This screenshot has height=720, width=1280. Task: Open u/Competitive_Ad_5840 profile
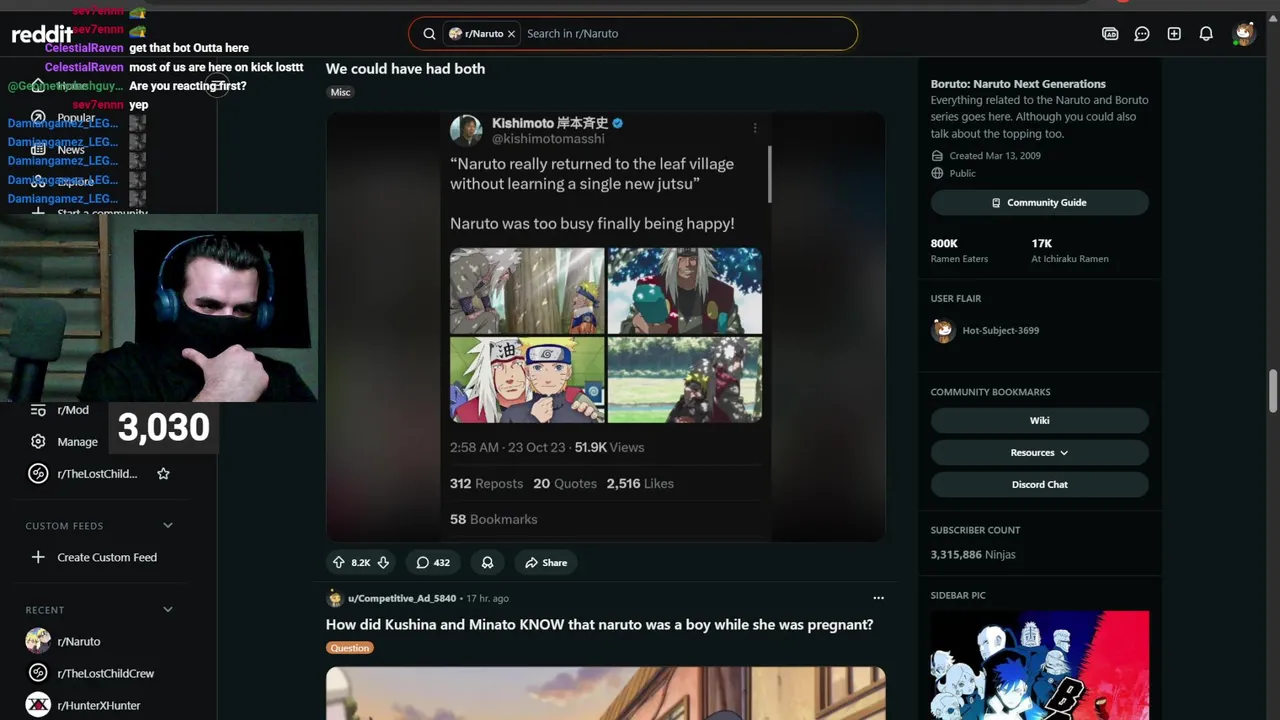pos(402,598)
